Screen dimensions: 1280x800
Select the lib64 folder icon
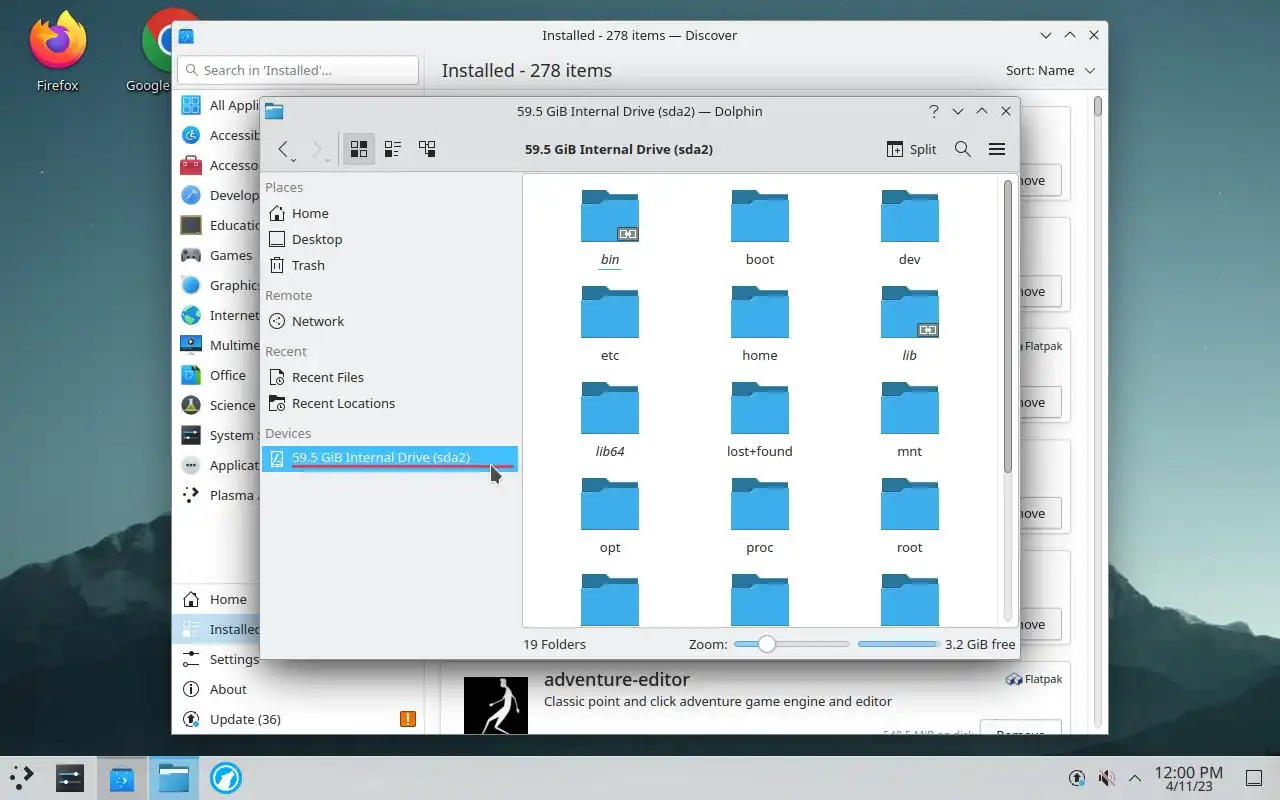click(610, 408)
